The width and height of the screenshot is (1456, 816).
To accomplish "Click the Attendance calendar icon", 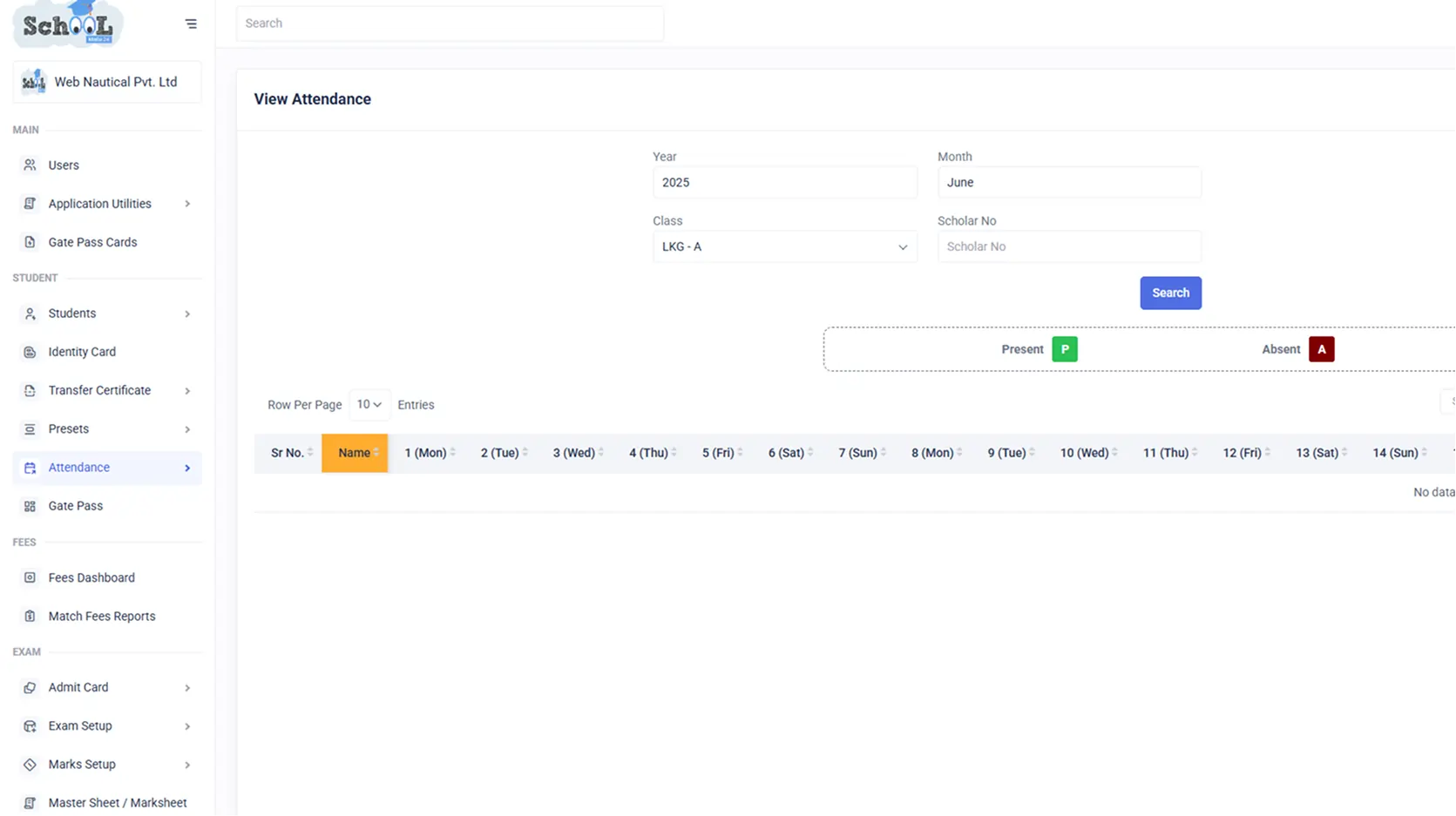I will point(30,468).
